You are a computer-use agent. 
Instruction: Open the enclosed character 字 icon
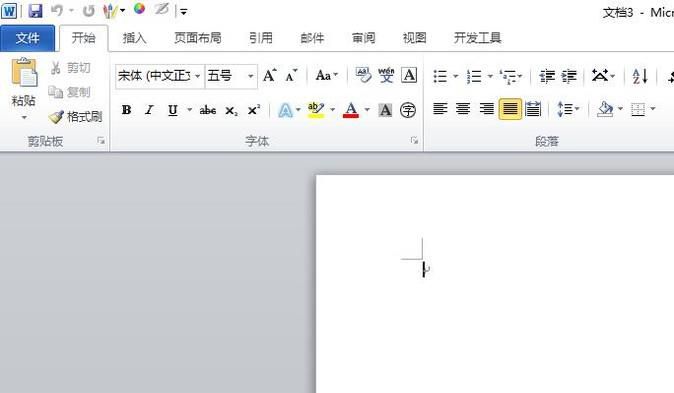pyautogui.click(x=407, y=110)
